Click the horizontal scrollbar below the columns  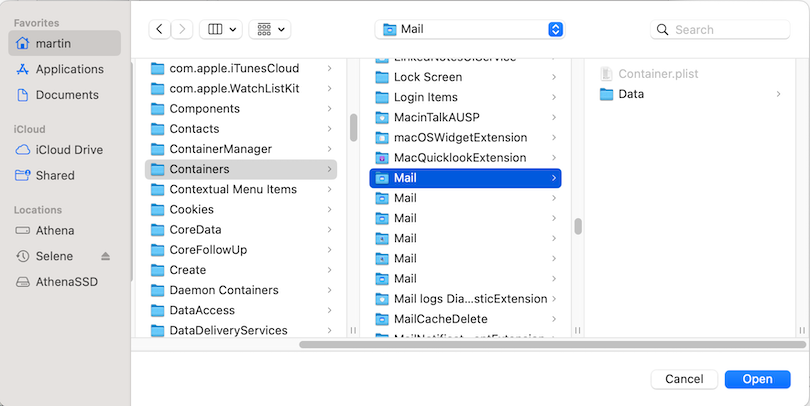pos(552,345)
